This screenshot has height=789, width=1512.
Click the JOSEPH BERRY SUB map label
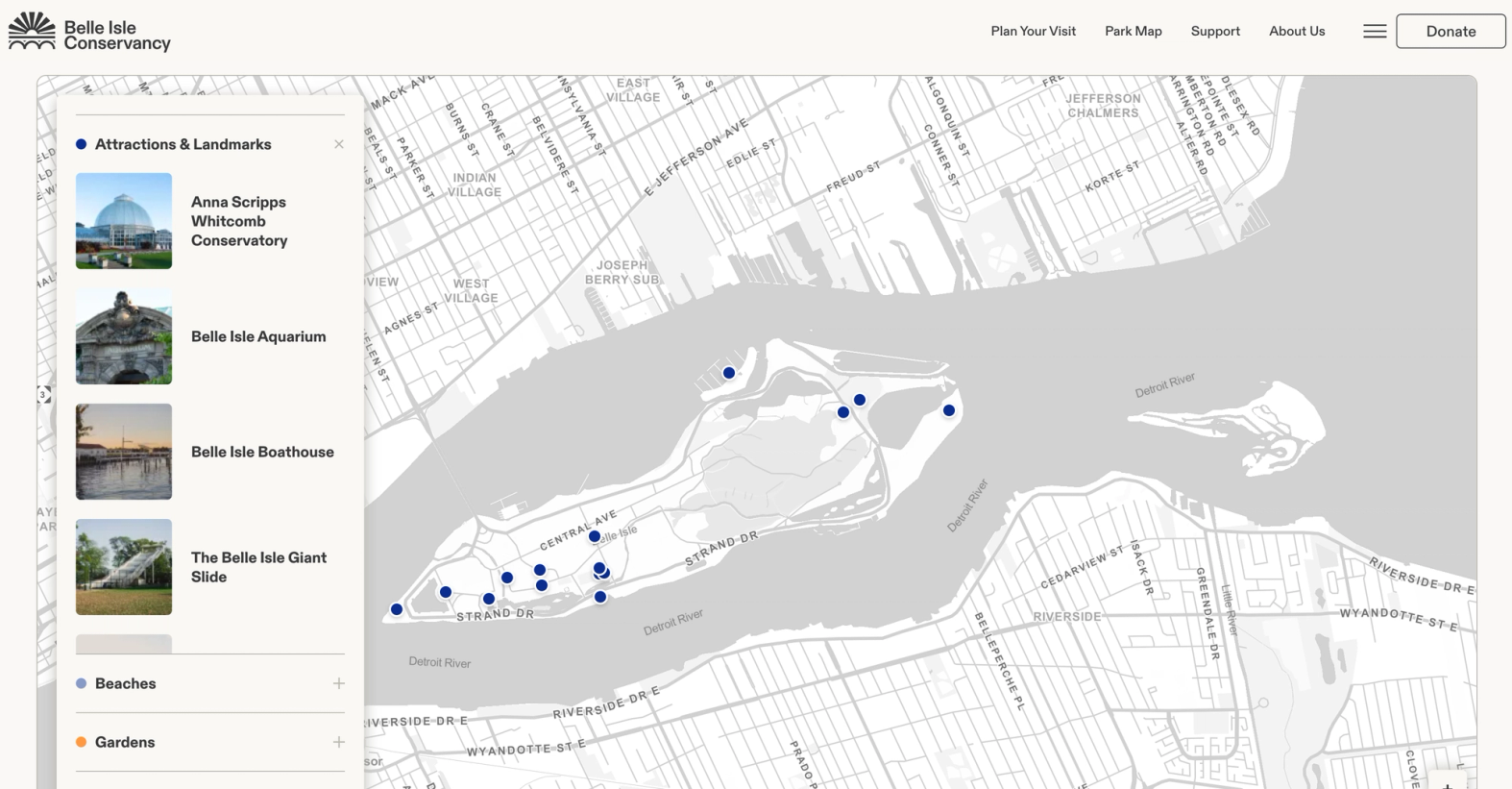622,272
